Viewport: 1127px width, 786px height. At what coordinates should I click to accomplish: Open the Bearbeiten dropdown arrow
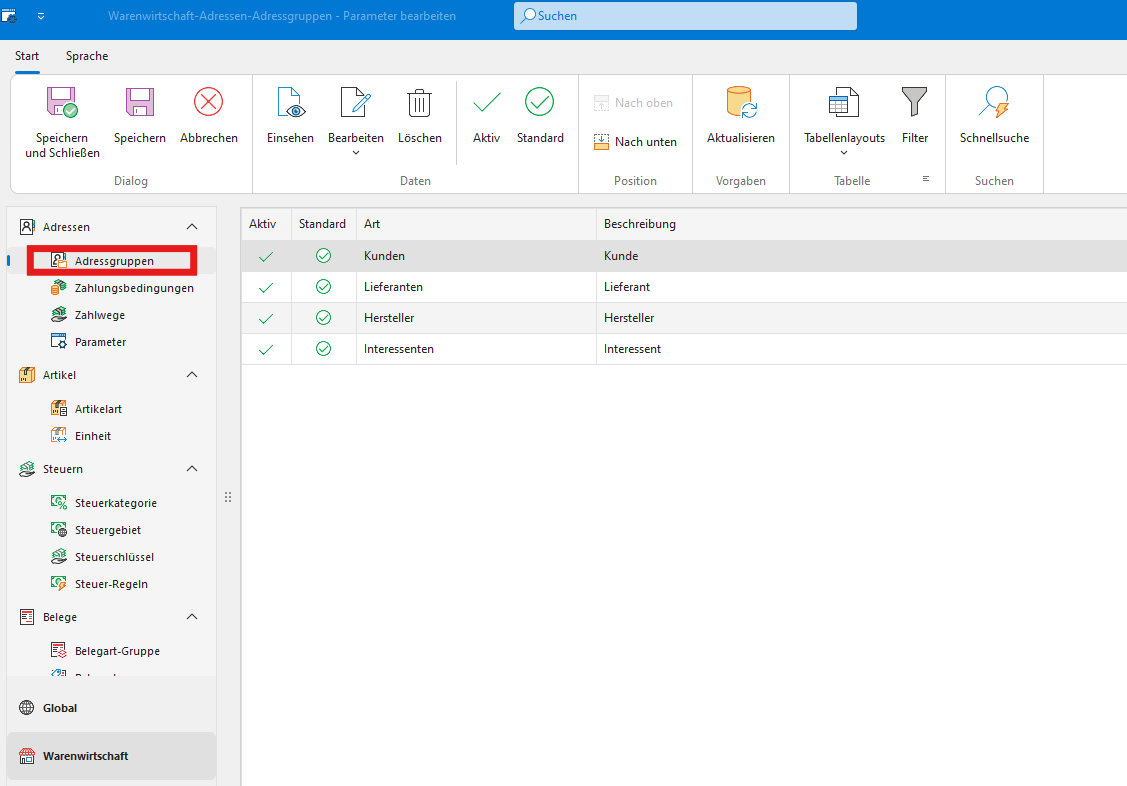coord(356,153)
